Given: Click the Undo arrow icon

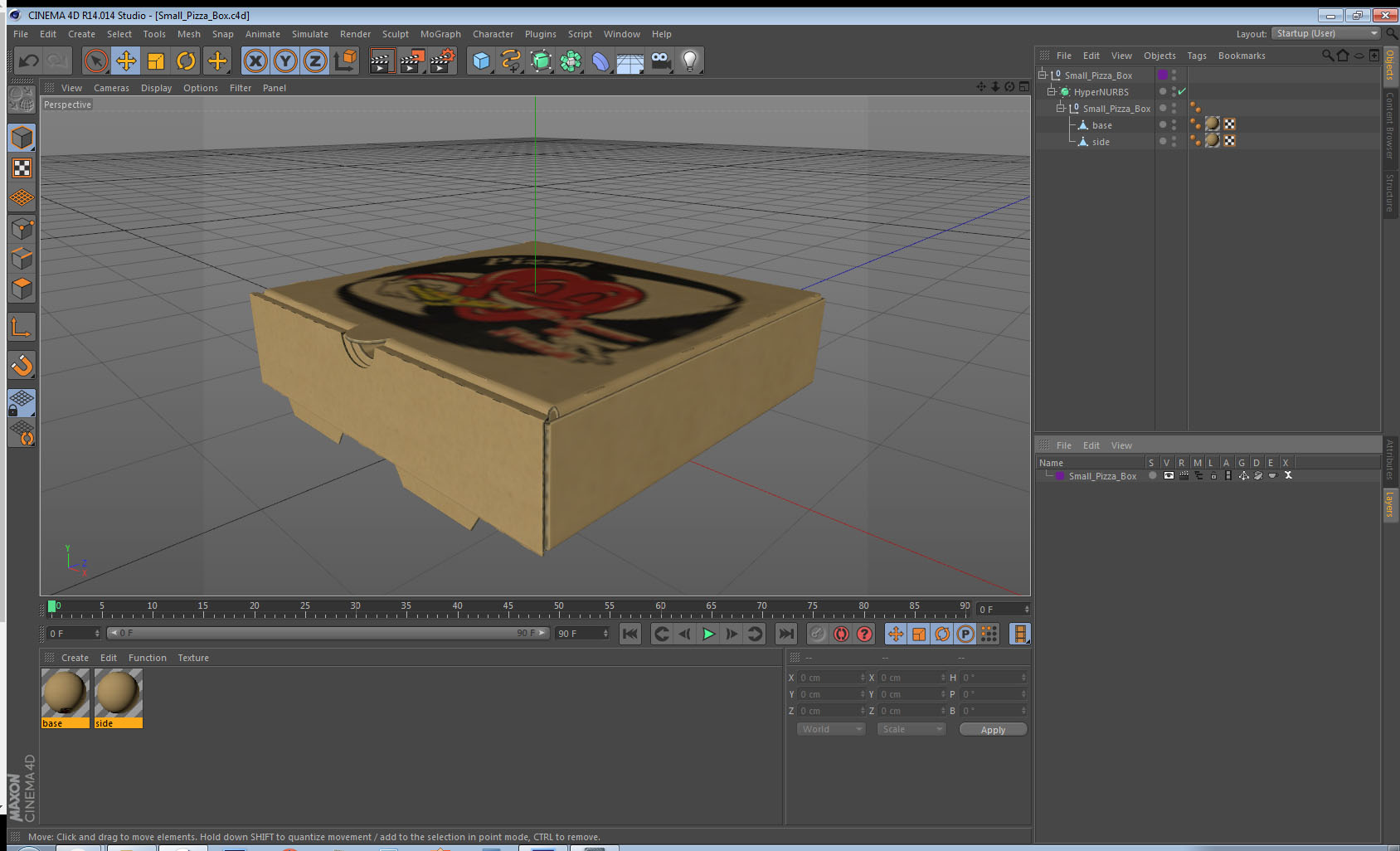Looking at the screenshot, I should coord(29,61).
